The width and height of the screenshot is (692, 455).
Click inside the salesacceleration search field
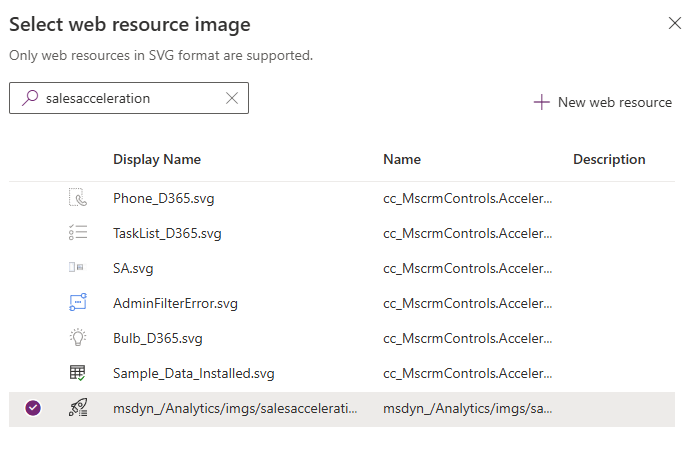[130, 98]
